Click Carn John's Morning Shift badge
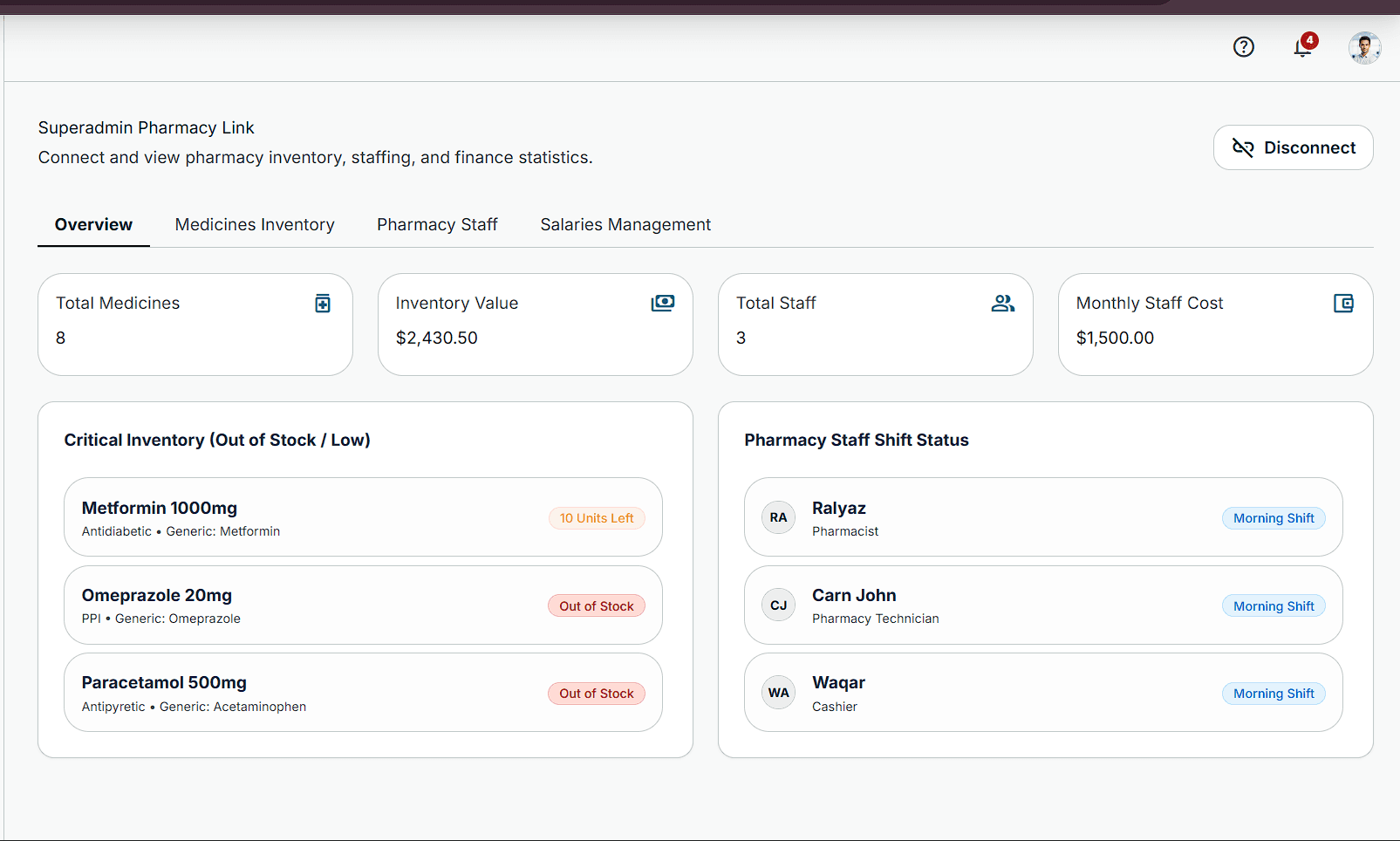 [1274, 606]
